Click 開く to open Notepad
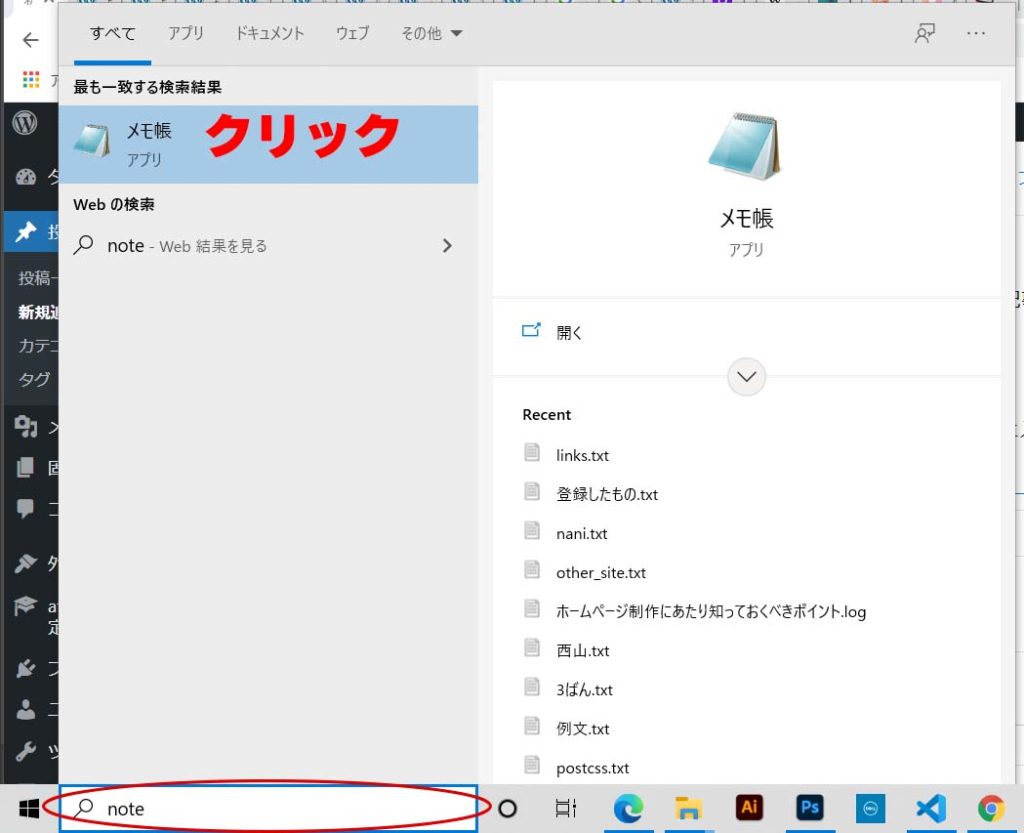 (569, 333)
